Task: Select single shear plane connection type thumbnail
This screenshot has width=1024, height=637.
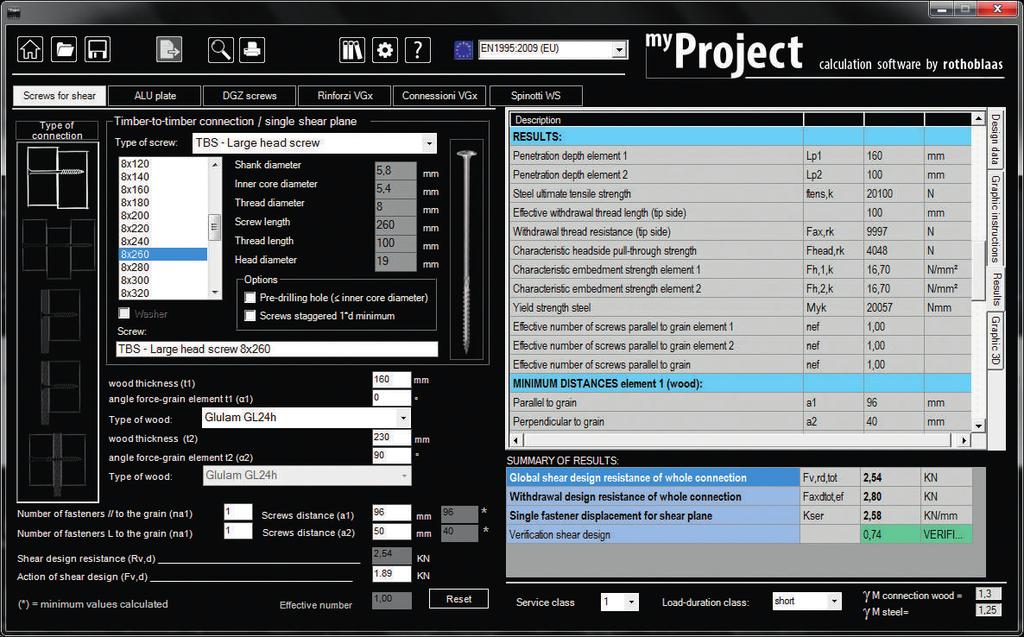Action: click(57, 178)
